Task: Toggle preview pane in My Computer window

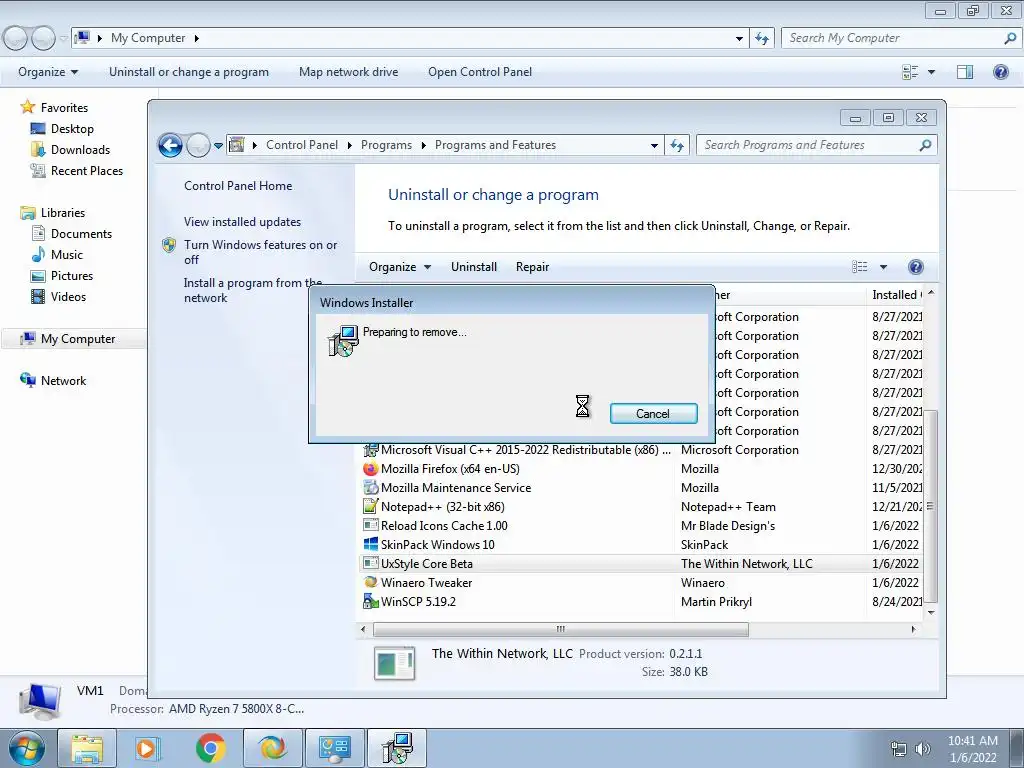Action: tap(965, 72)
